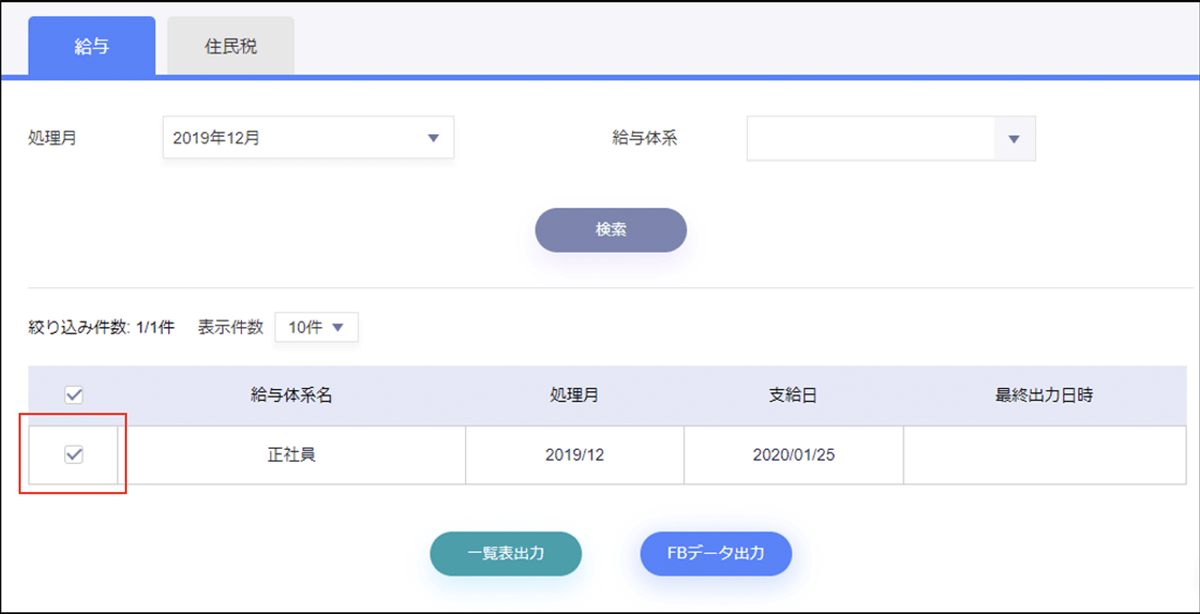The height and width of the screenshot is (614, 1200).
Task: Select the 正社員 cell in the table
Action: (291, 455)
